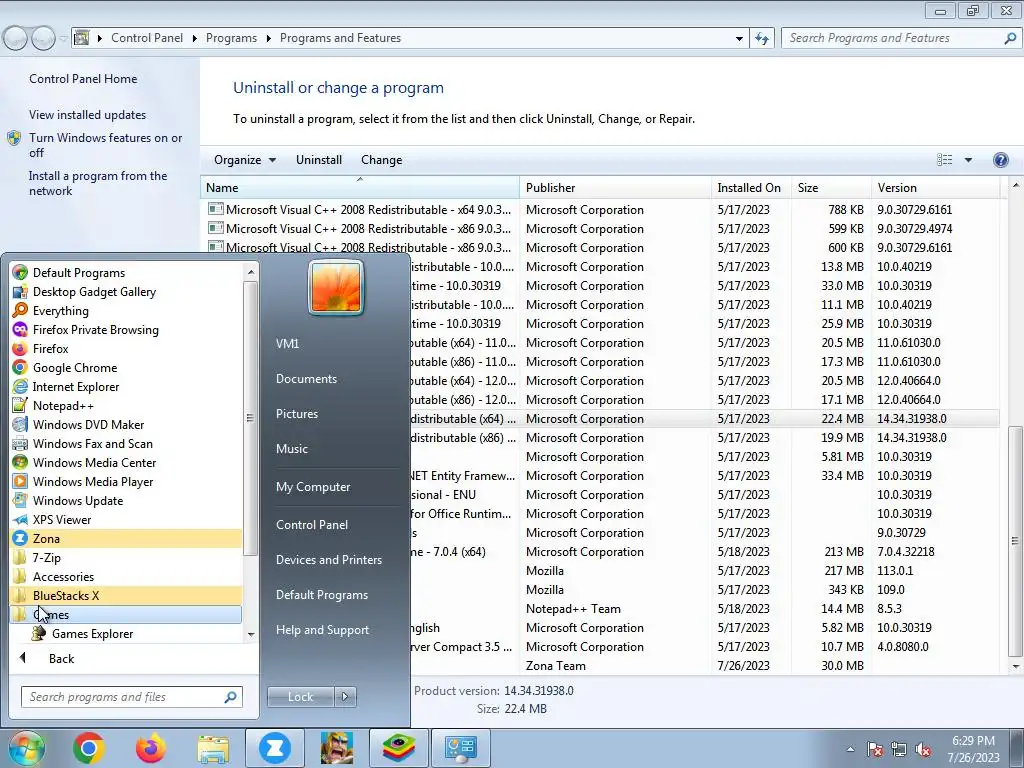Open Install a program from the network
This screenshot has height=768, width=1024.
click(98, 184)
